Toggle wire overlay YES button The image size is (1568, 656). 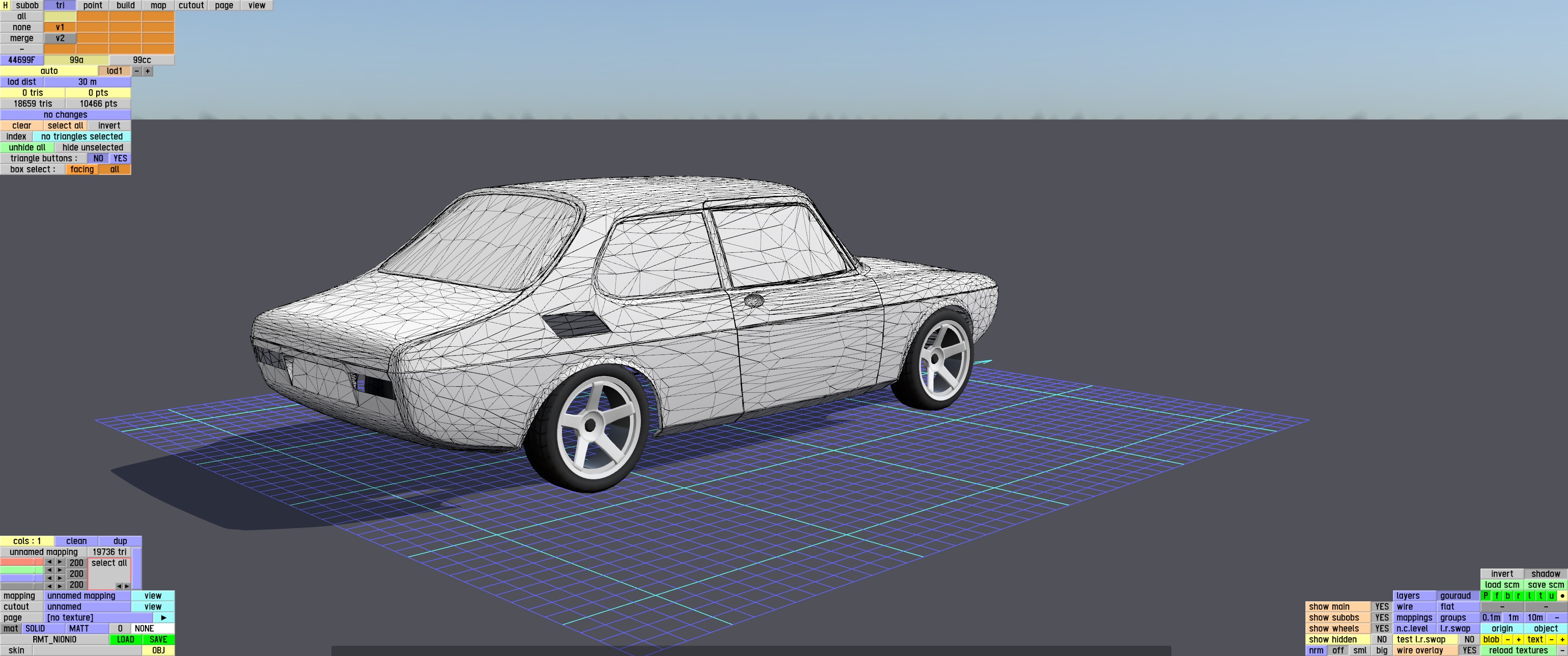[x=1469, y=650]
